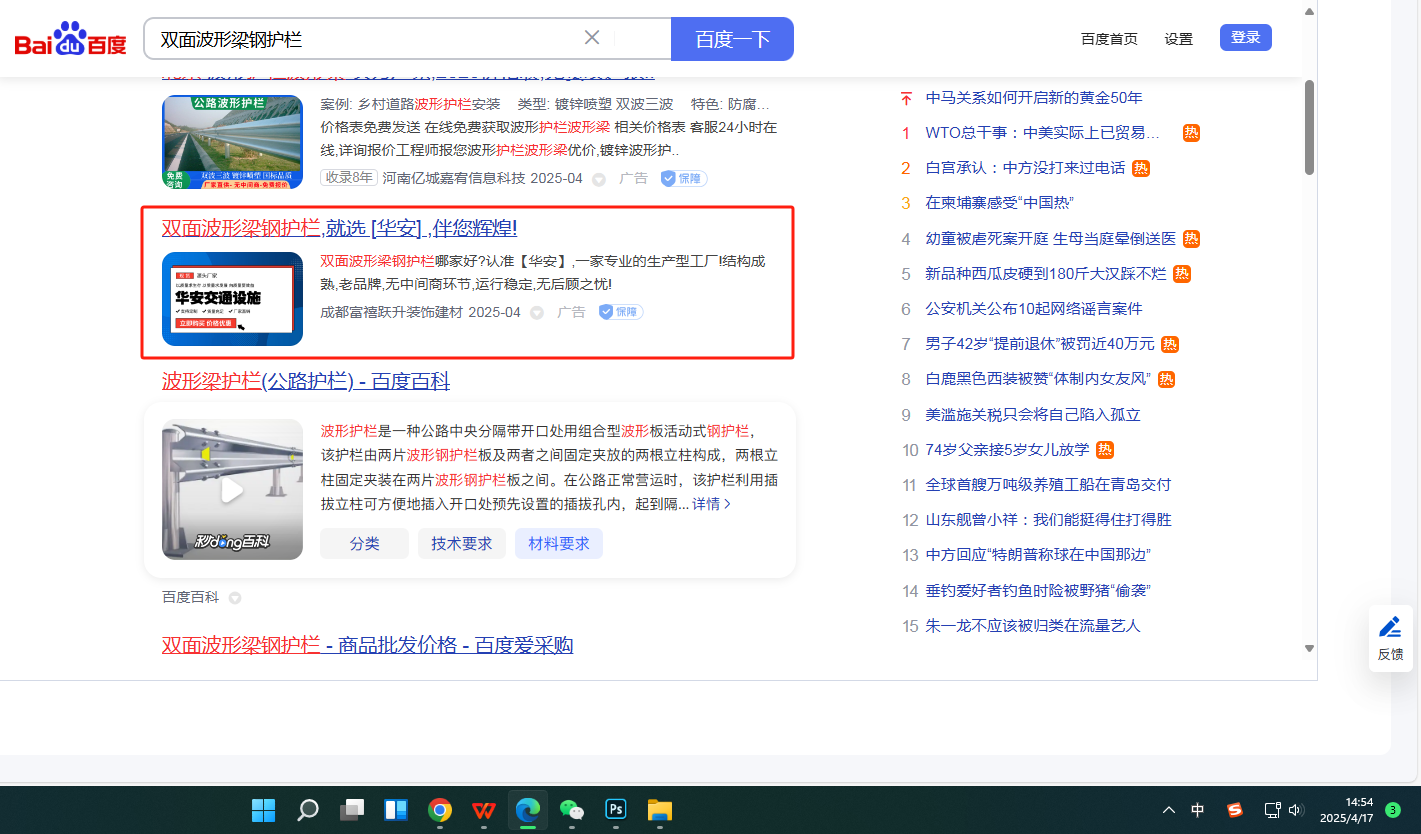
Task: Click the 保障 shield badge on the 华安 ad
Action: point(621,312)
